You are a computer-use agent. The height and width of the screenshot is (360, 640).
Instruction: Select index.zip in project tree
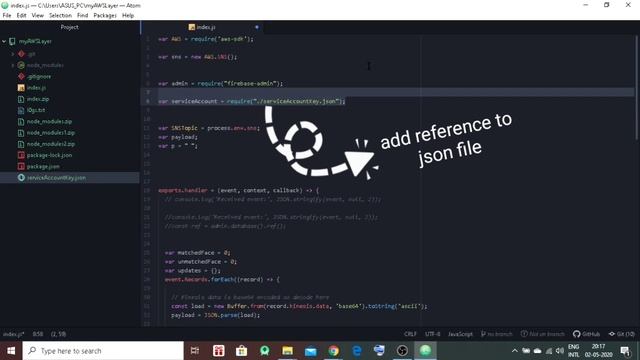click(38, 99)
